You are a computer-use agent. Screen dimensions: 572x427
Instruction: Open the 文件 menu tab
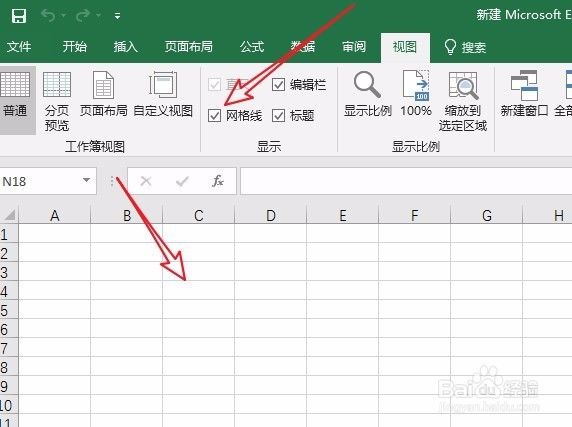tap(19, 47)
